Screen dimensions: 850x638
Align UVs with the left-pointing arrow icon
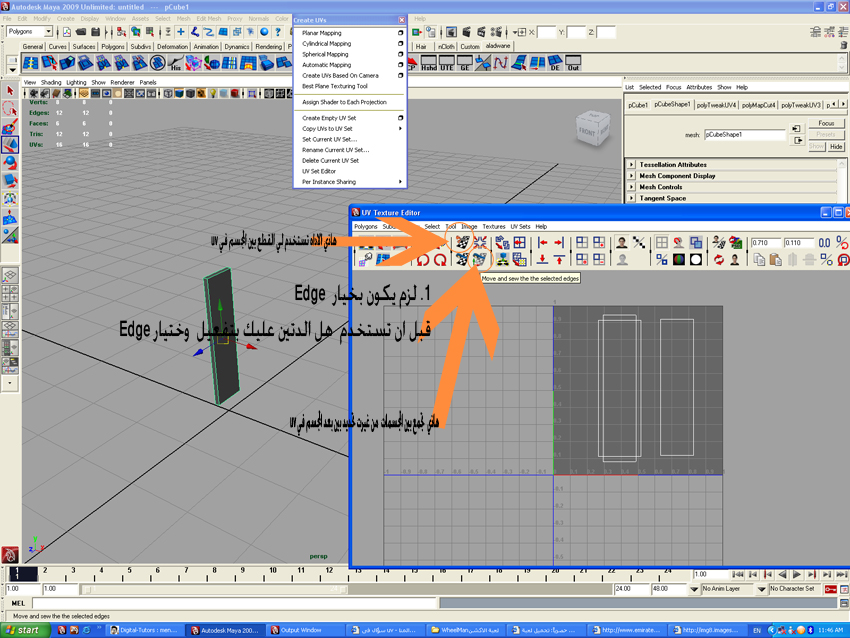tap(543, 242)
